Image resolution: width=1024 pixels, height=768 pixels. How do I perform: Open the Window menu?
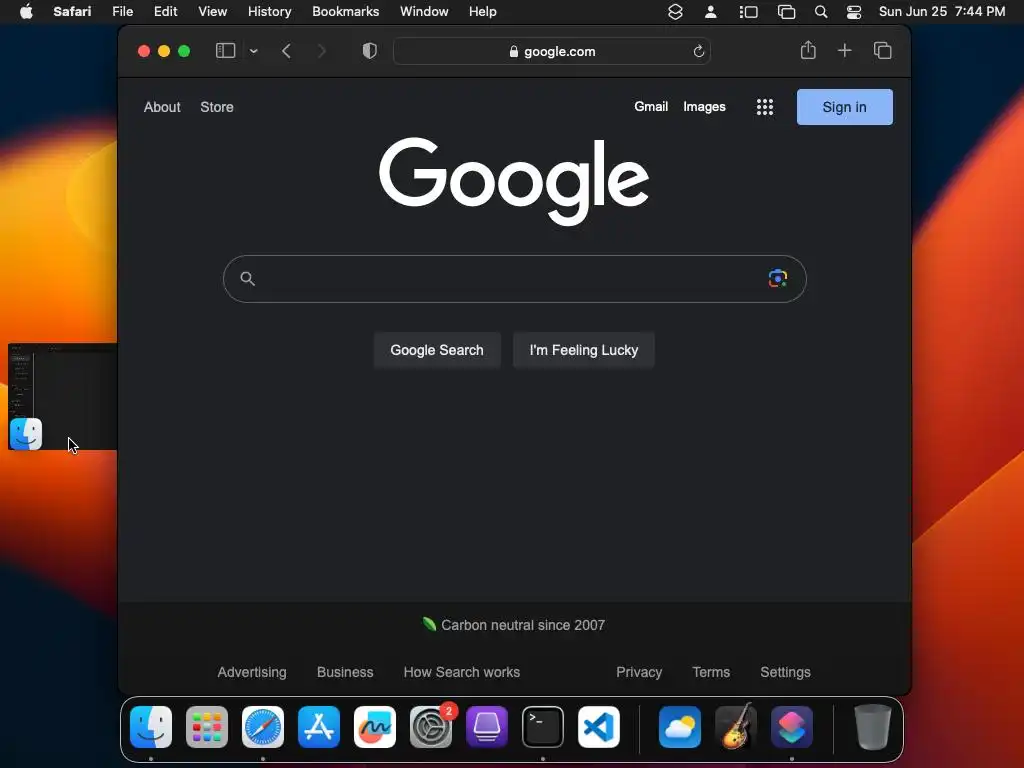[424, 12]
